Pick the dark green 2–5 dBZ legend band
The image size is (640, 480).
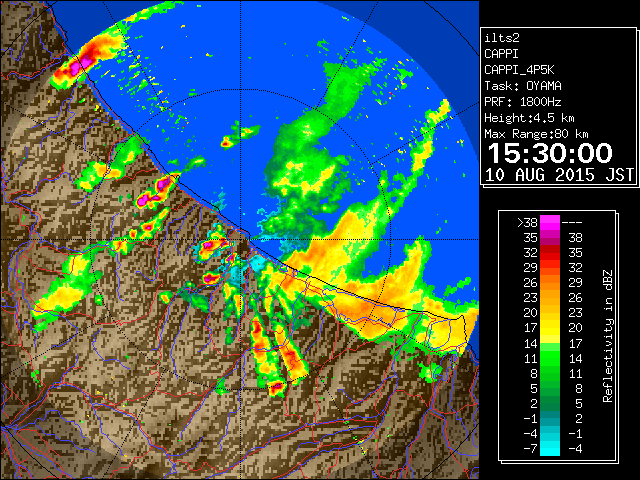(x=550, y=403)
